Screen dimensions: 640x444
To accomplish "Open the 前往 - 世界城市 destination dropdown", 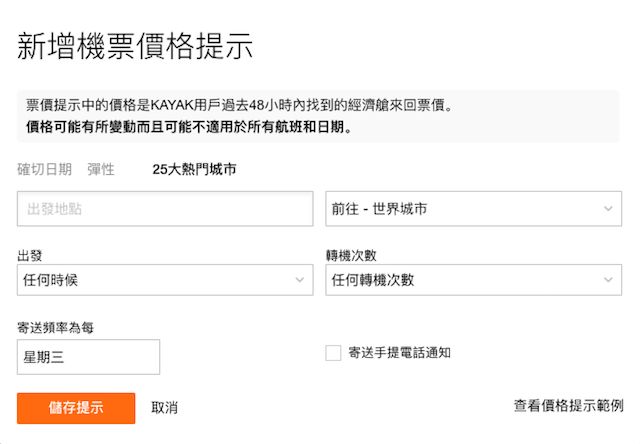I will pyautogui.click(x=473, y=209).
